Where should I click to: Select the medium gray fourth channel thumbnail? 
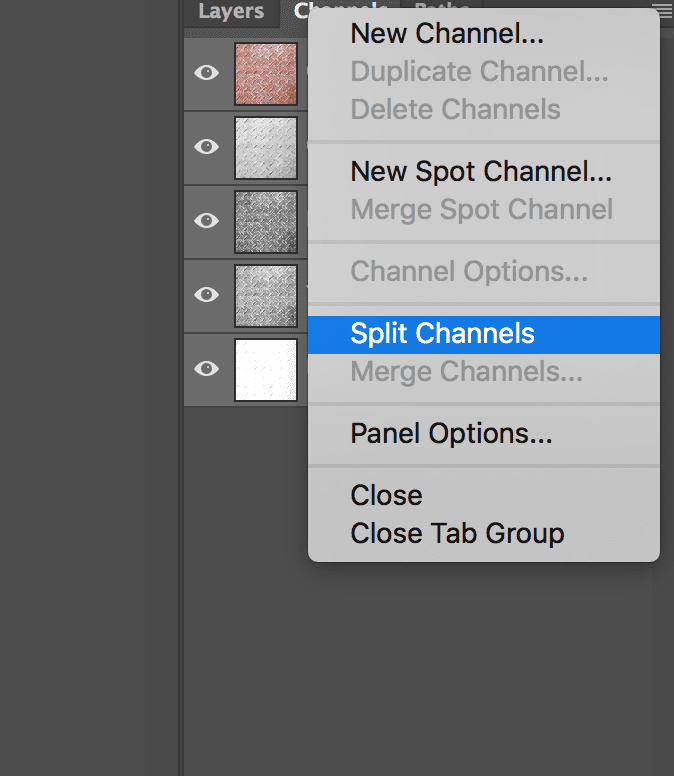point(266,295)
